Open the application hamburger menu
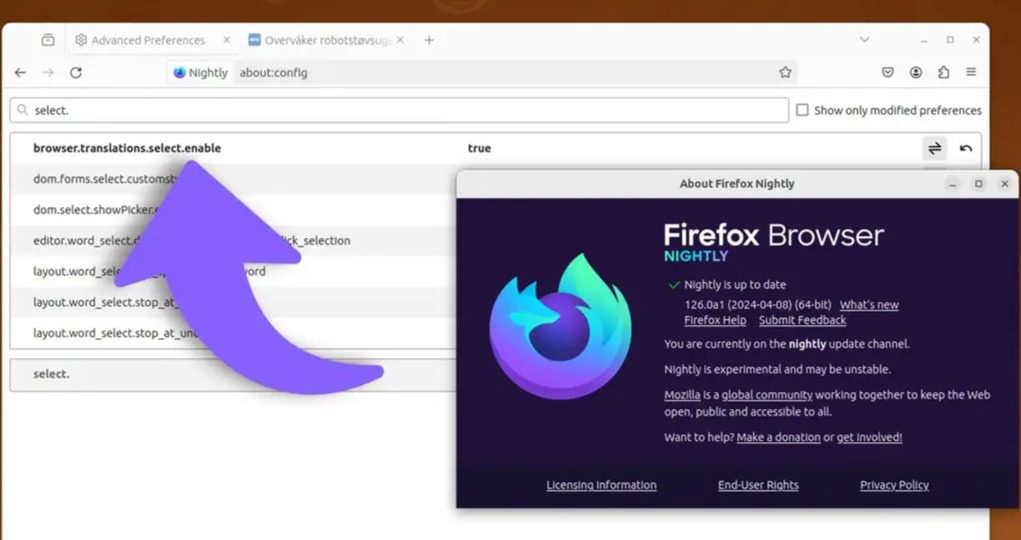Image resolution: width=1021 pixels, height=540 pixels. pos(971,72)
